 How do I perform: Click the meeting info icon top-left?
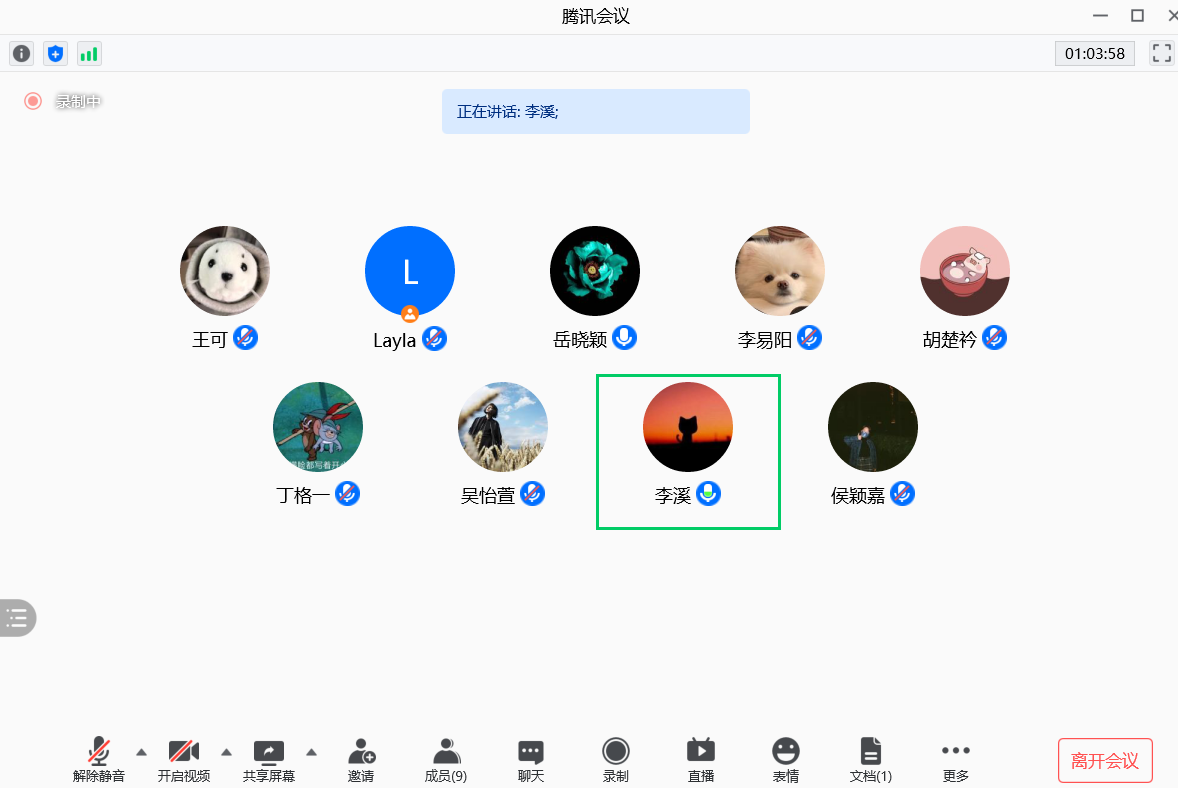(x=21, y=53)
